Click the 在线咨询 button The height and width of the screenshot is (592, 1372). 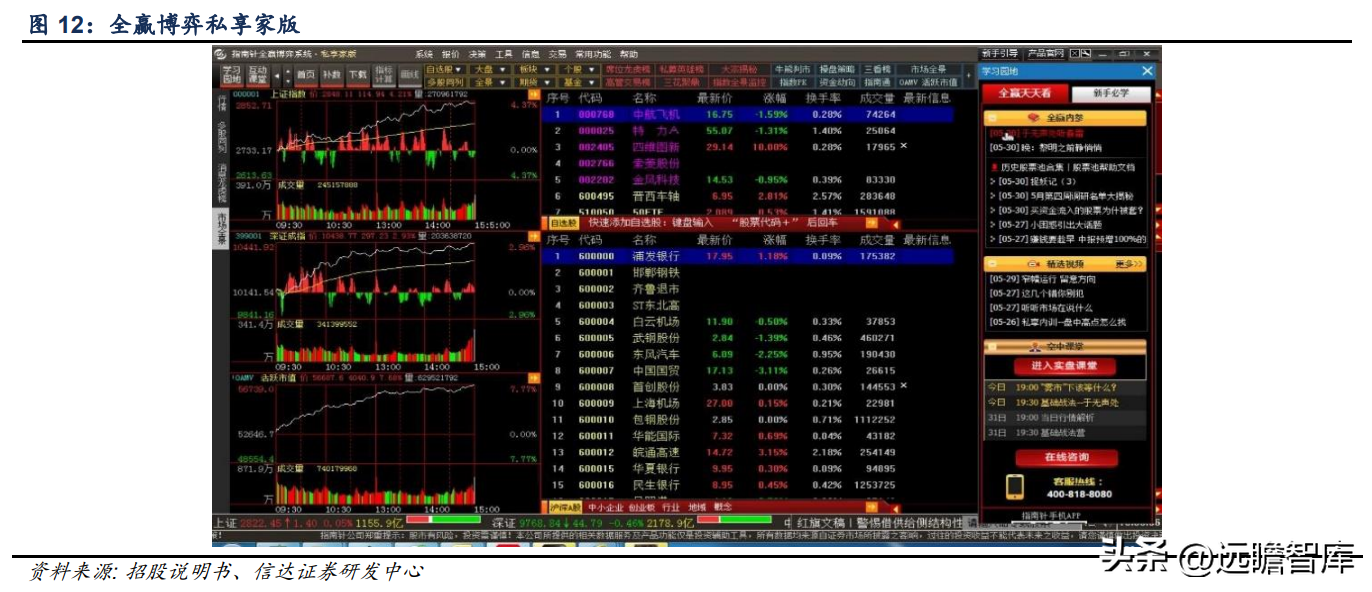pyautogui.click(x=1066, y=457)
